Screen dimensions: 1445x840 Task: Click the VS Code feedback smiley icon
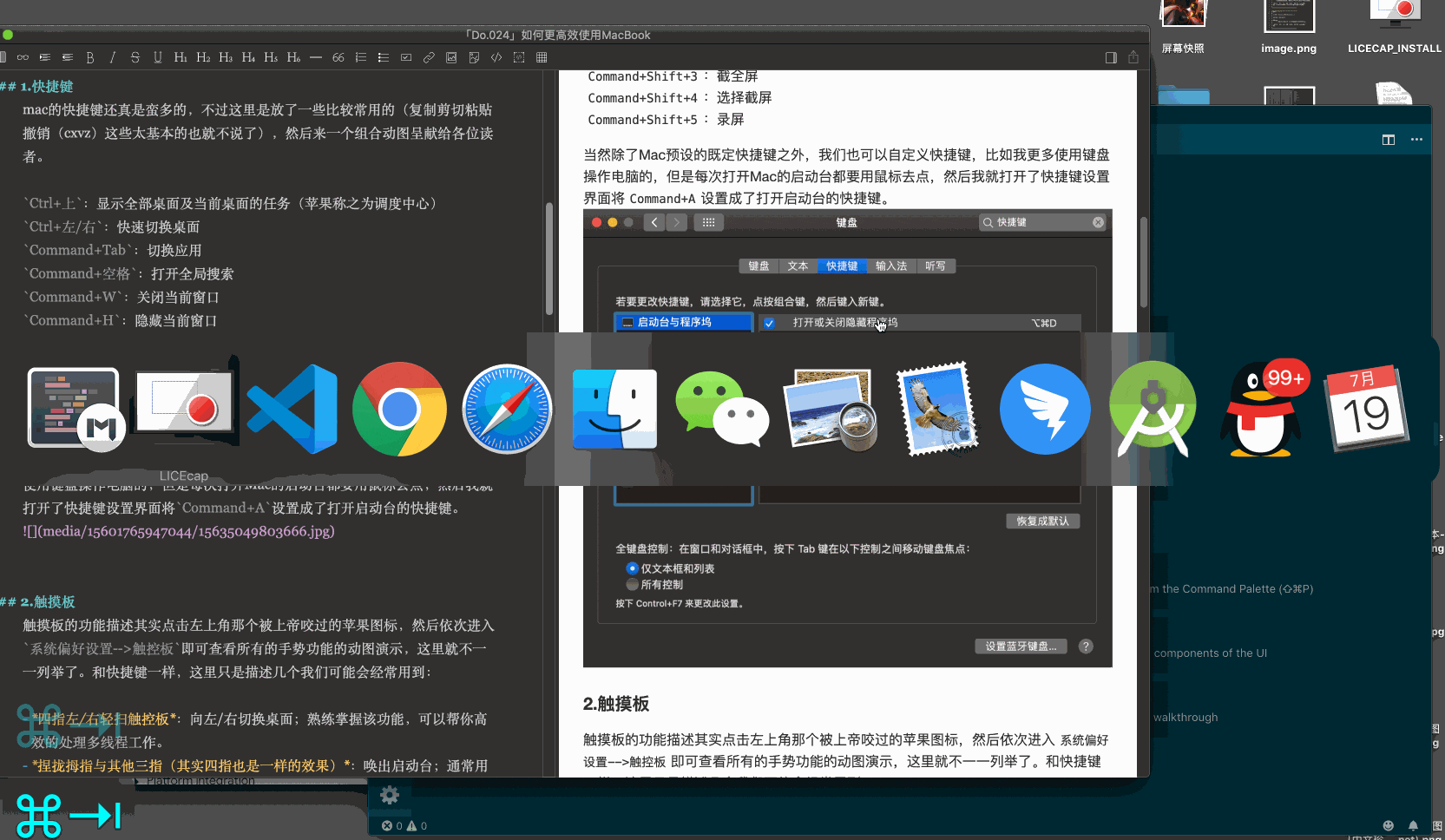tap(1388, 826)
